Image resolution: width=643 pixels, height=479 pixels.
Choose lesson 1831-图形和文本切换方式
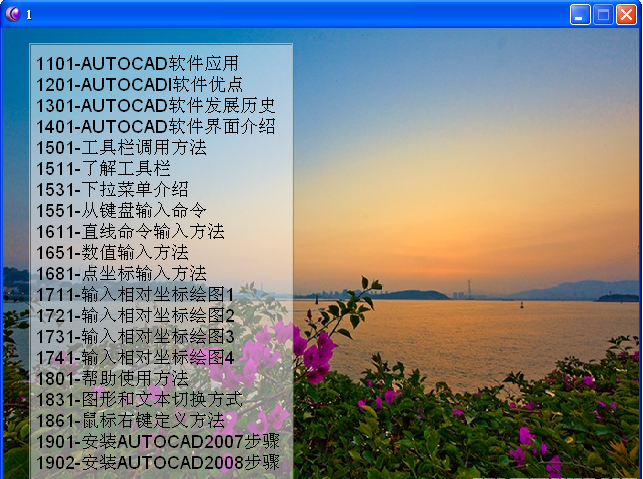139,399
